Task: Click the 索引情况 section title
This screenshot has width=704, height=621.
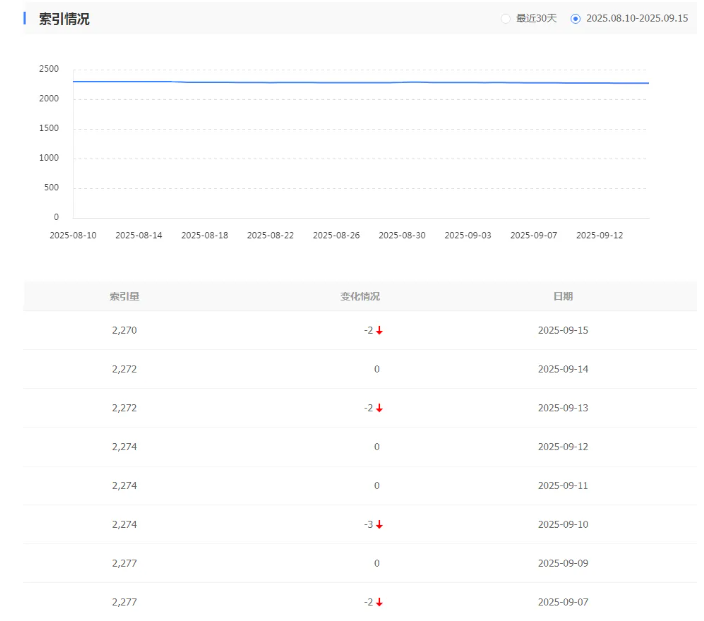Action: click(x=64, y=18)
